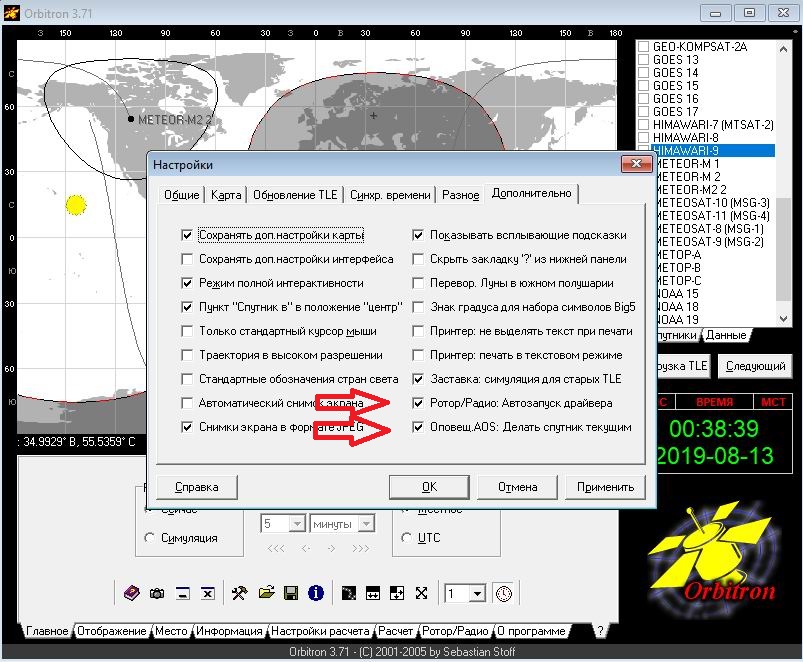Click the Справка button

coord(197,487)
